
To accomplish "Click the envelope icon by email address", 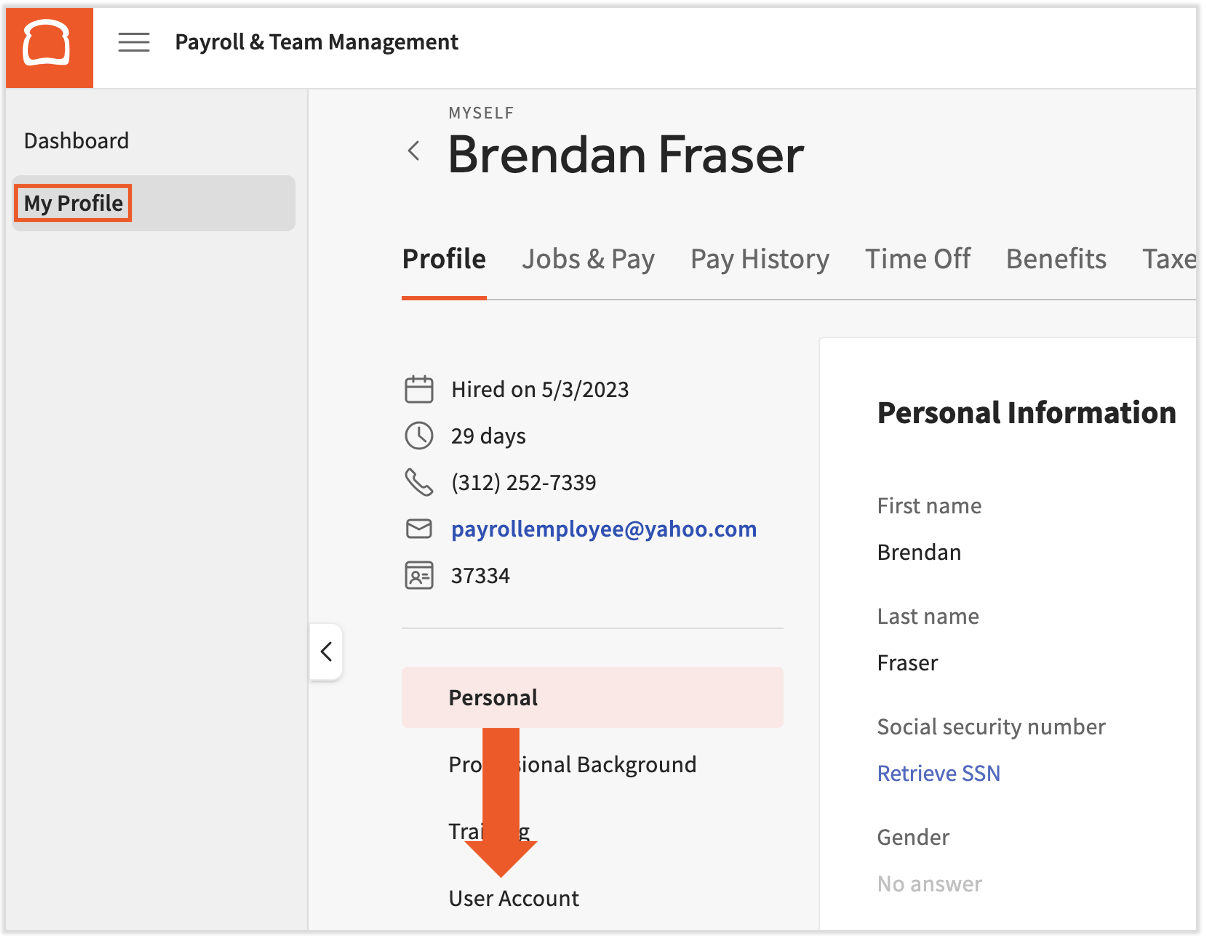I will pos(418,529).
